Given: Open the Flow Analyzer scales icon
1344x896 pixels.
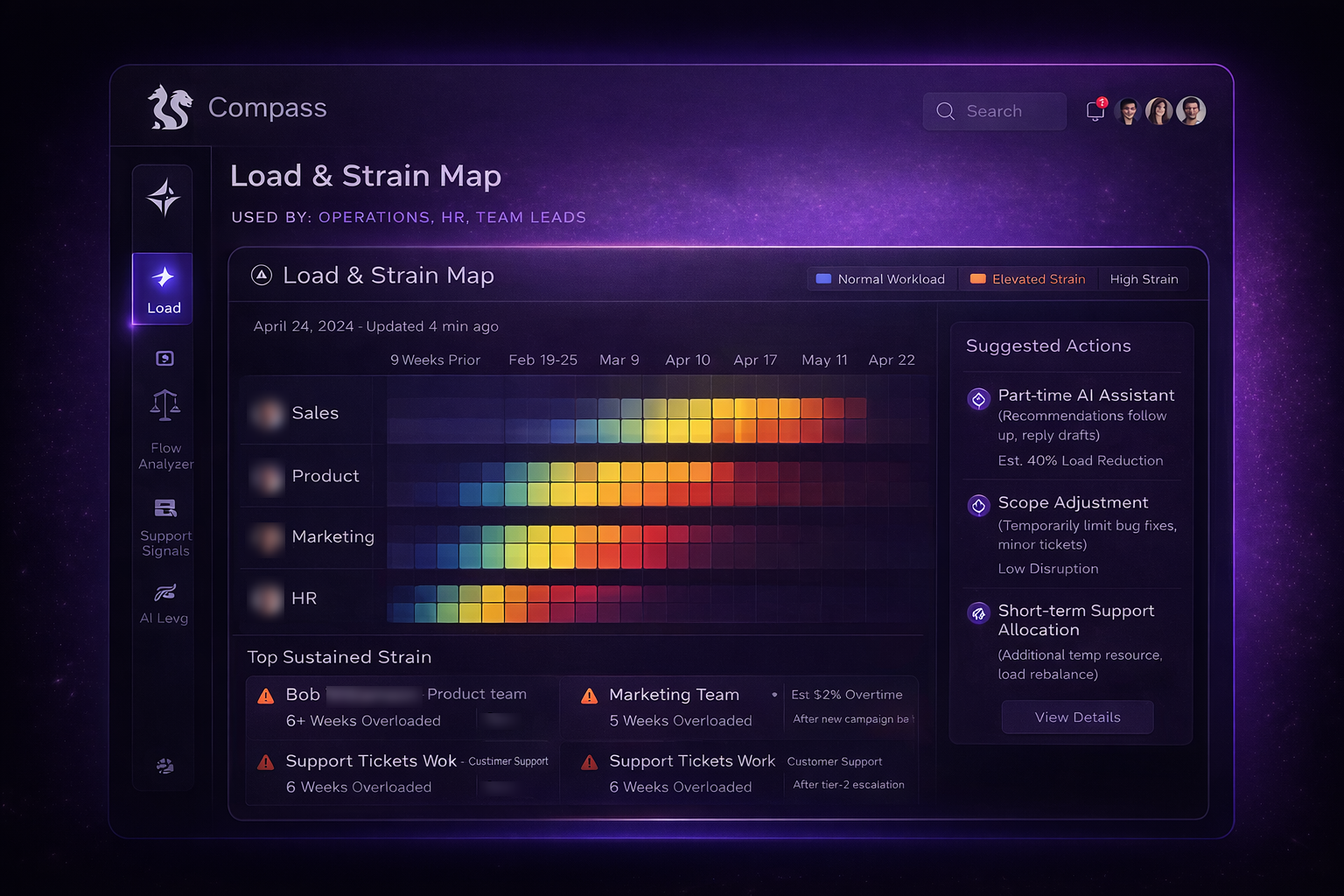Looking at the screenshot, I should (164, 406).
